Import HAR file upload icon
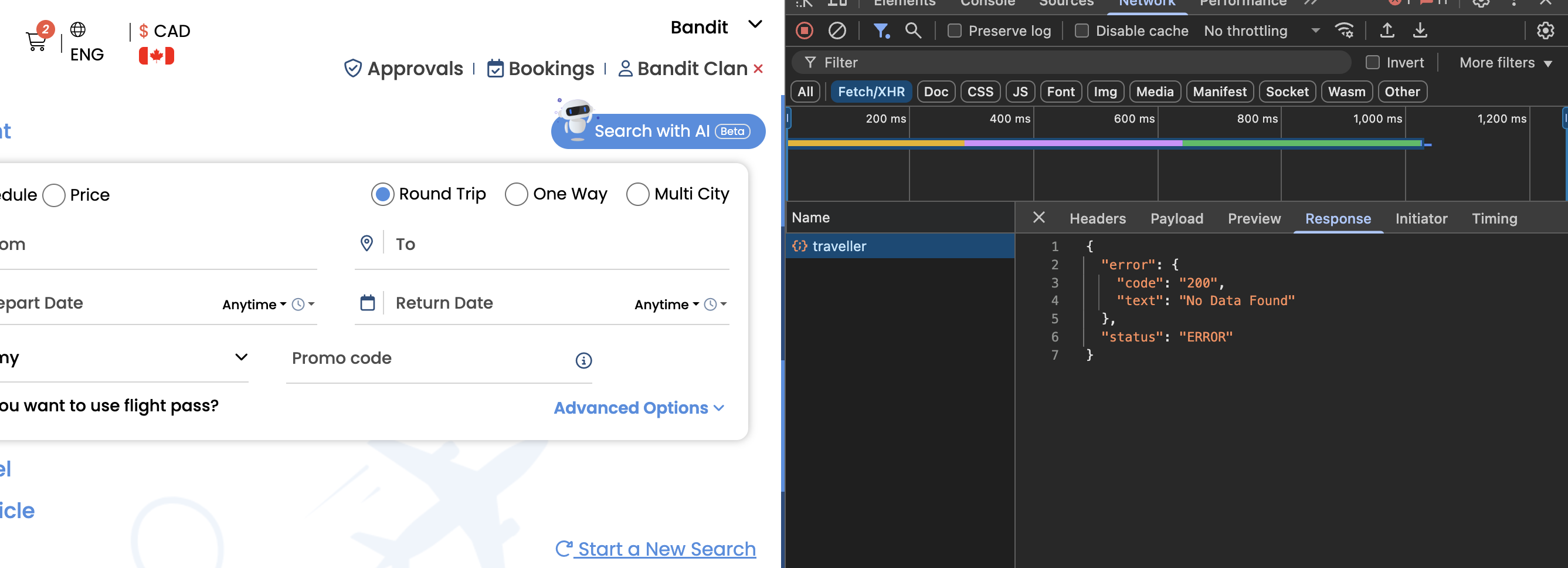This screenshot has height=568, width=1568. click(1387, 30)
